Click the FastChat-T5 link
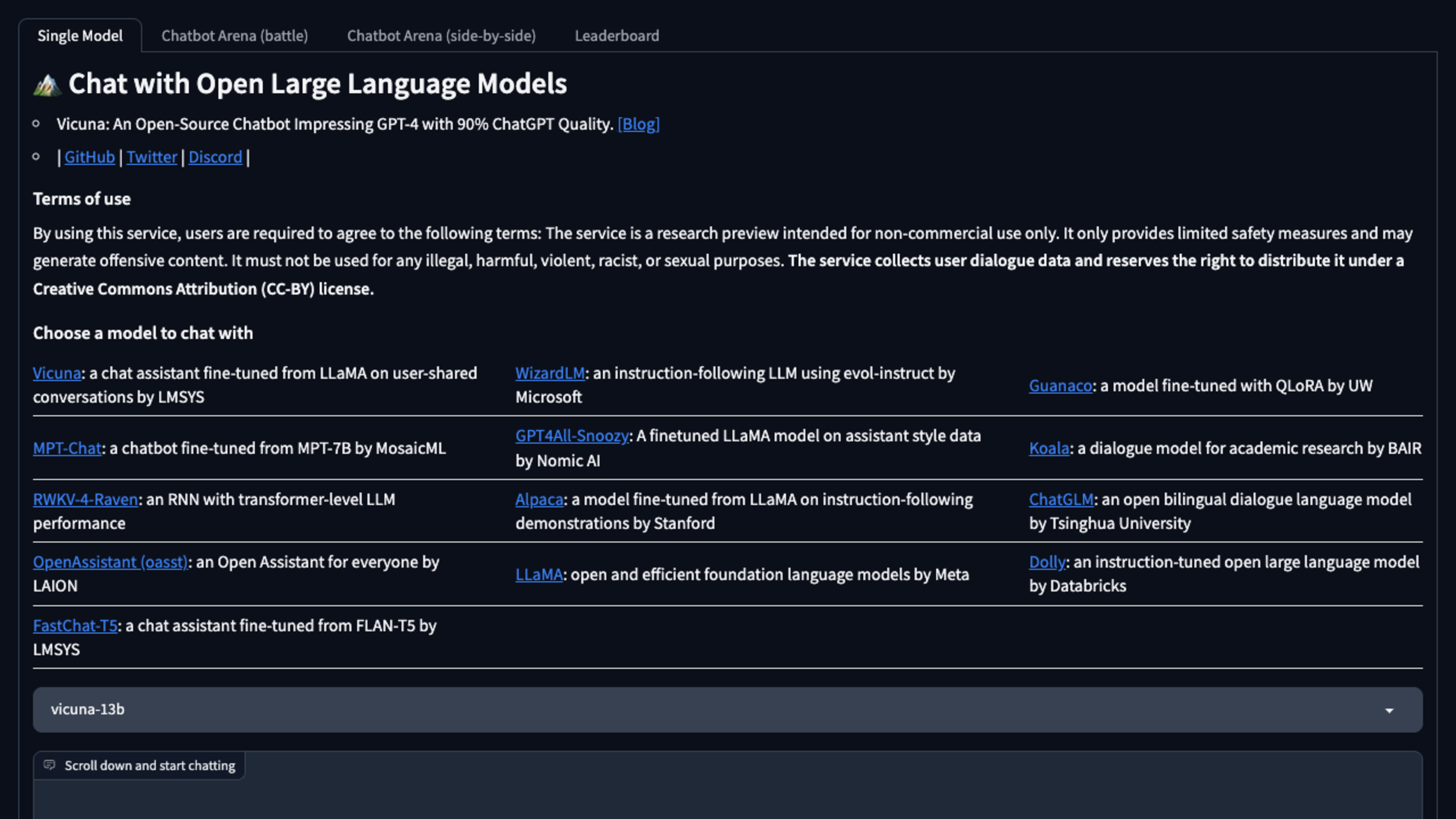Viewport: 1456px width, 819px height. tap(75, 626)
